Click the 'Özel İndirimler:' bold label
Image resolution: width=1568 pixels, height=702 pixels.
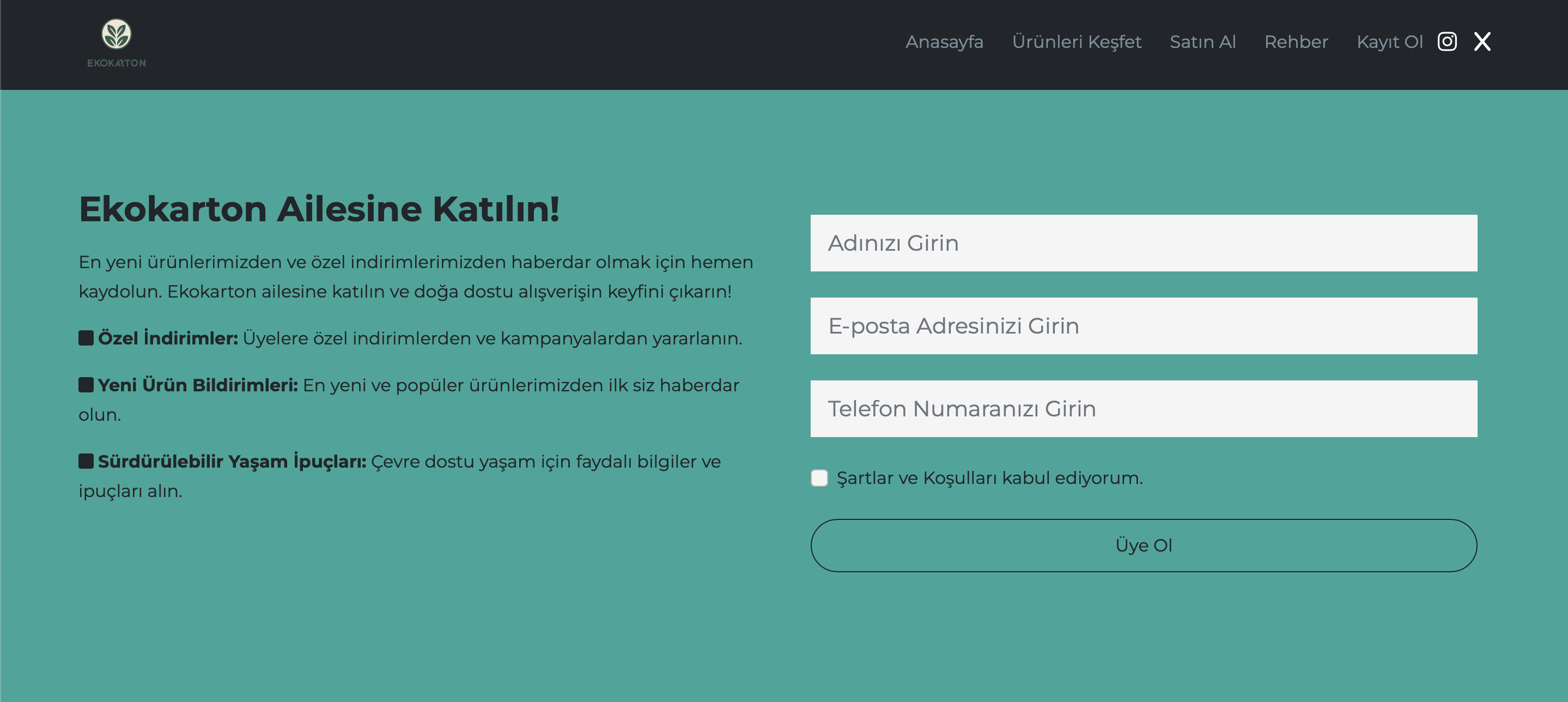point(168,338)
